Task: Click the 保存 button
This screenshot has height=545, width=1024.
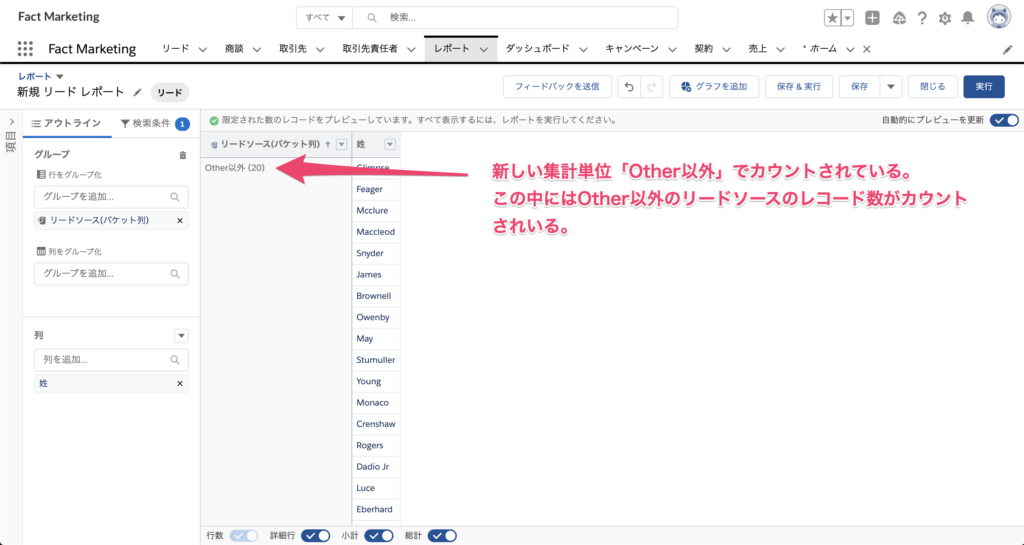Action: 859,87
